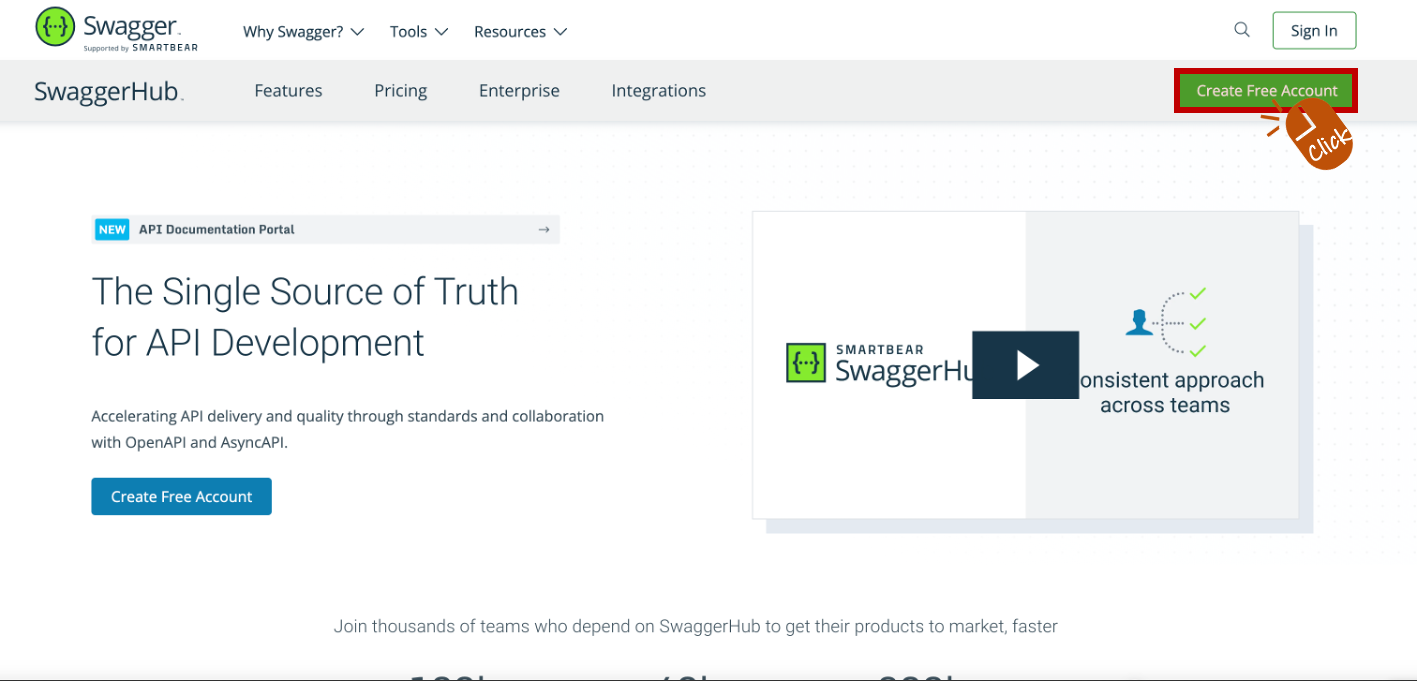
Task: Click the arrow on the API Documentation Portal banner
Action: pyautogui.click(x=544, y=230)
